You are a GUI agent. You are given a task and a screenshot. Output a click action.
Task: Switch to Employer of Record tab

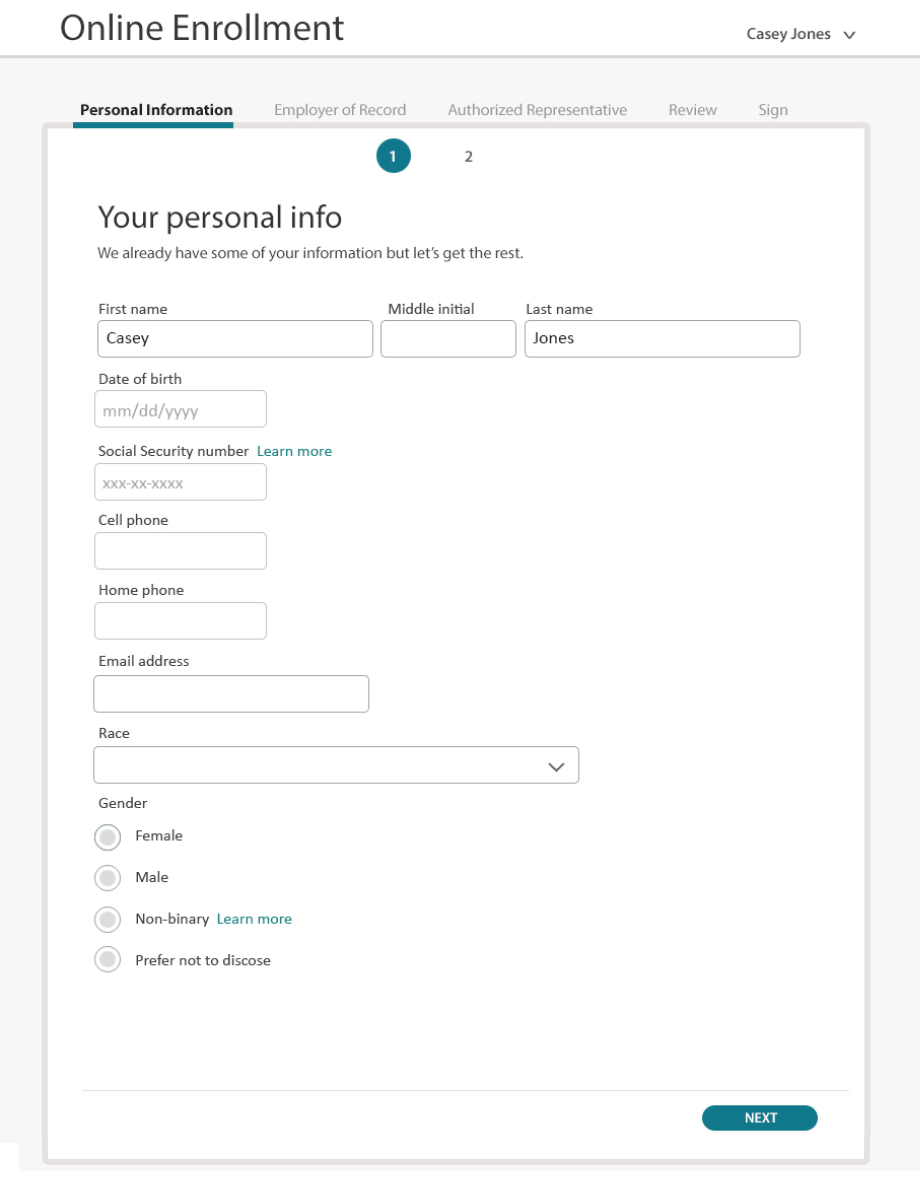point(340,110)
